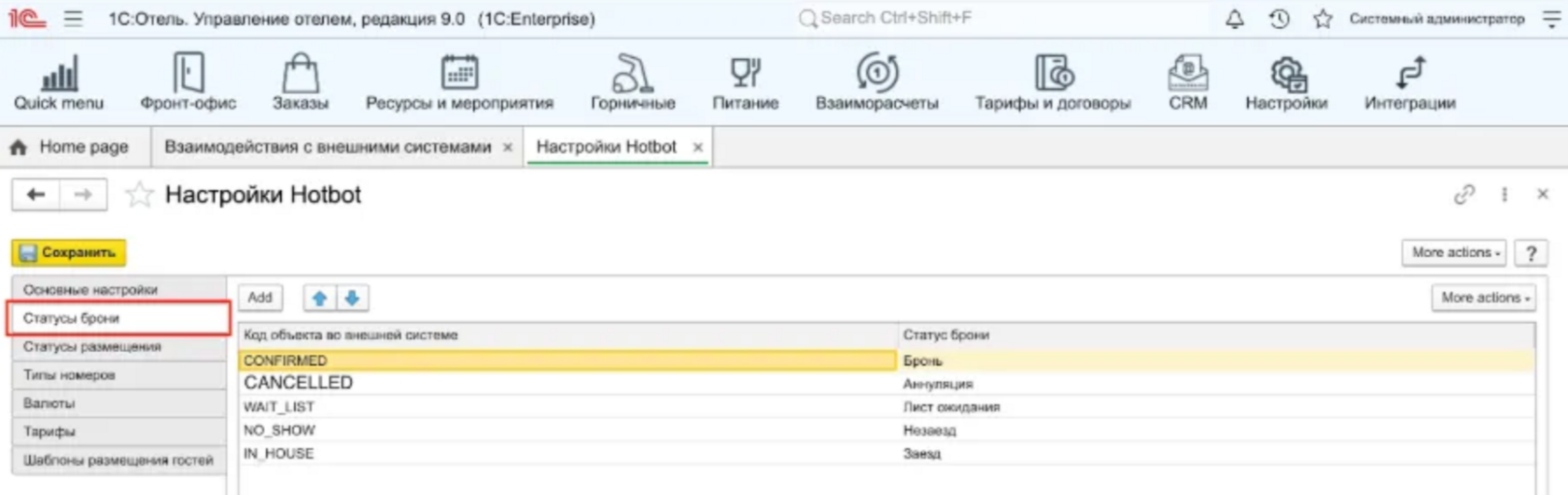Move row up with blue arrow
The height and width of the screenshot is (495, 1568).
pos(319,298)
